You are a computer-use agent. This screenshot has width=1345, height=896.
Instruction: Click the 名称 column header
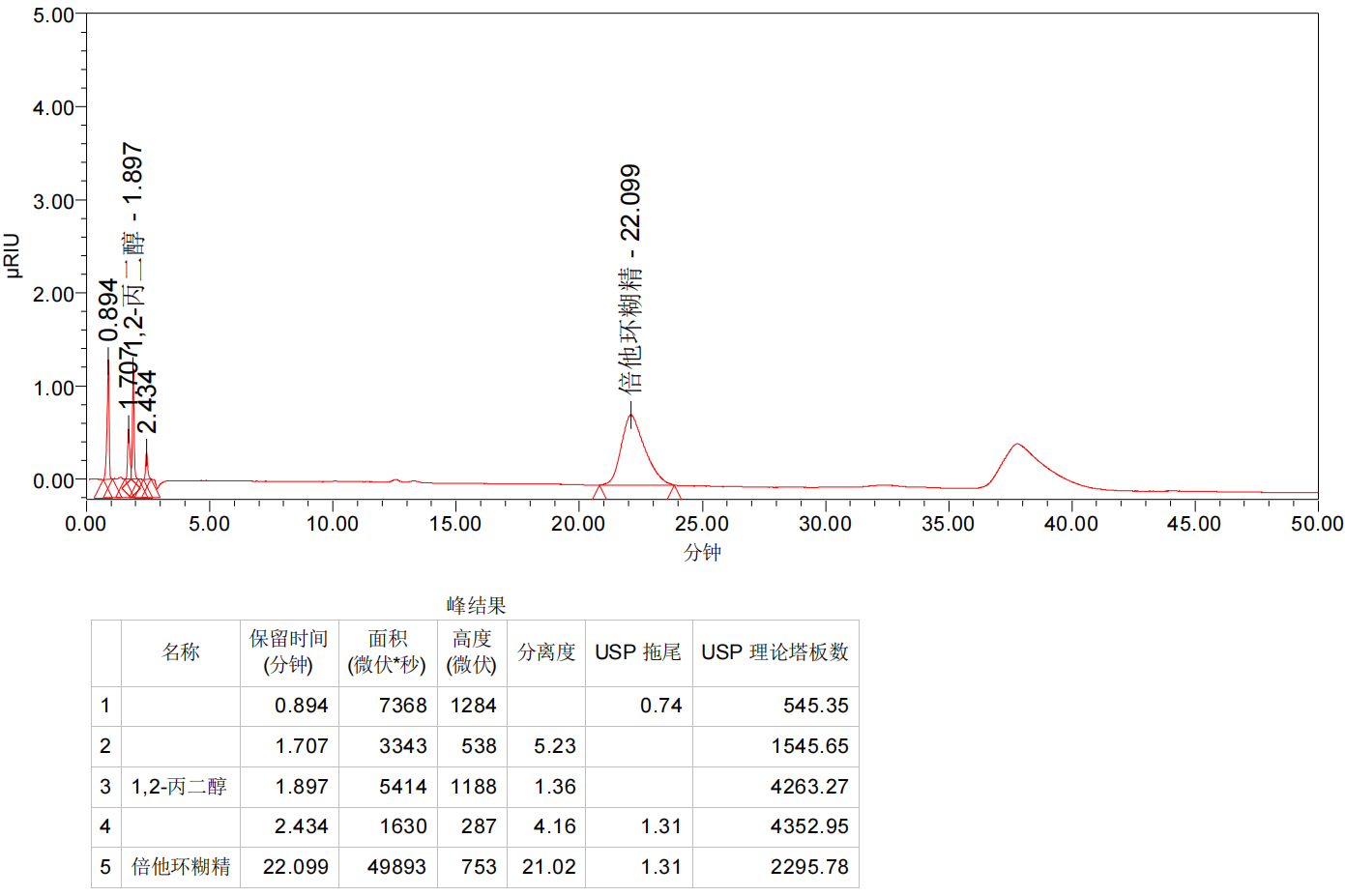[x=181, y=652]
